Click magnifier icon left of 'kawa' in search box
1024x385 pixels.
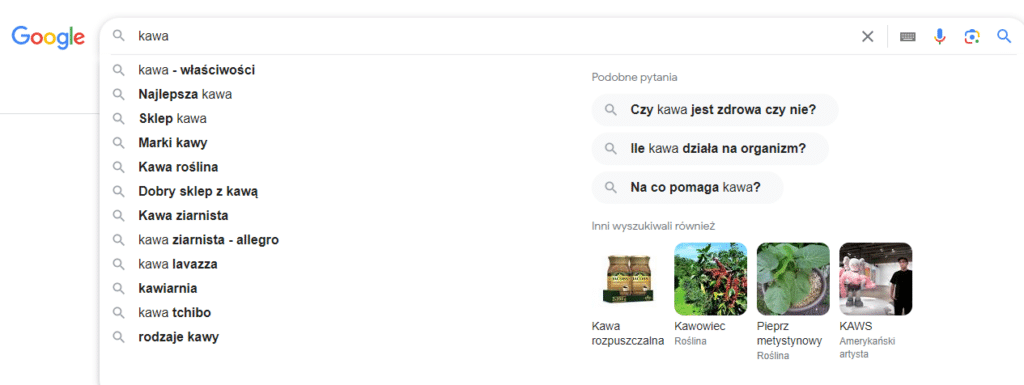(x=118, y=36)
